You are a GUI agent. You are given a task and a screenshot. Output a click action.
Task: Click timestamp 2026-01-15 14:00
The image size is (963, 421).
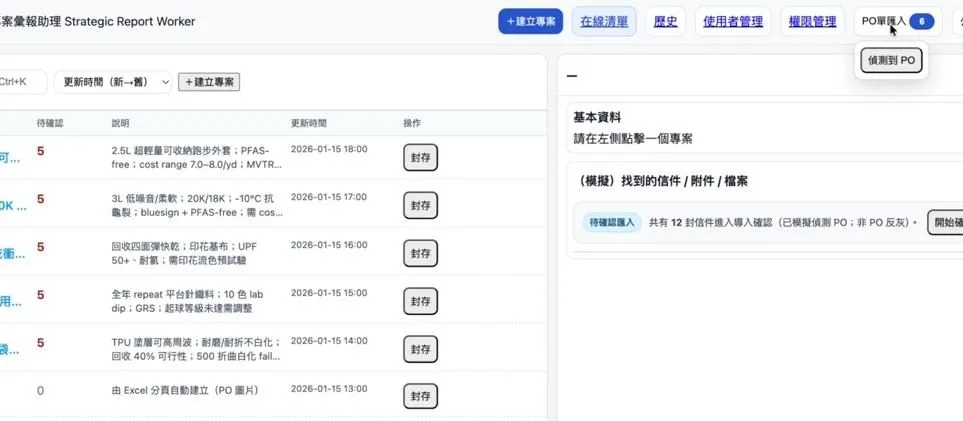(x=329, y=340)
